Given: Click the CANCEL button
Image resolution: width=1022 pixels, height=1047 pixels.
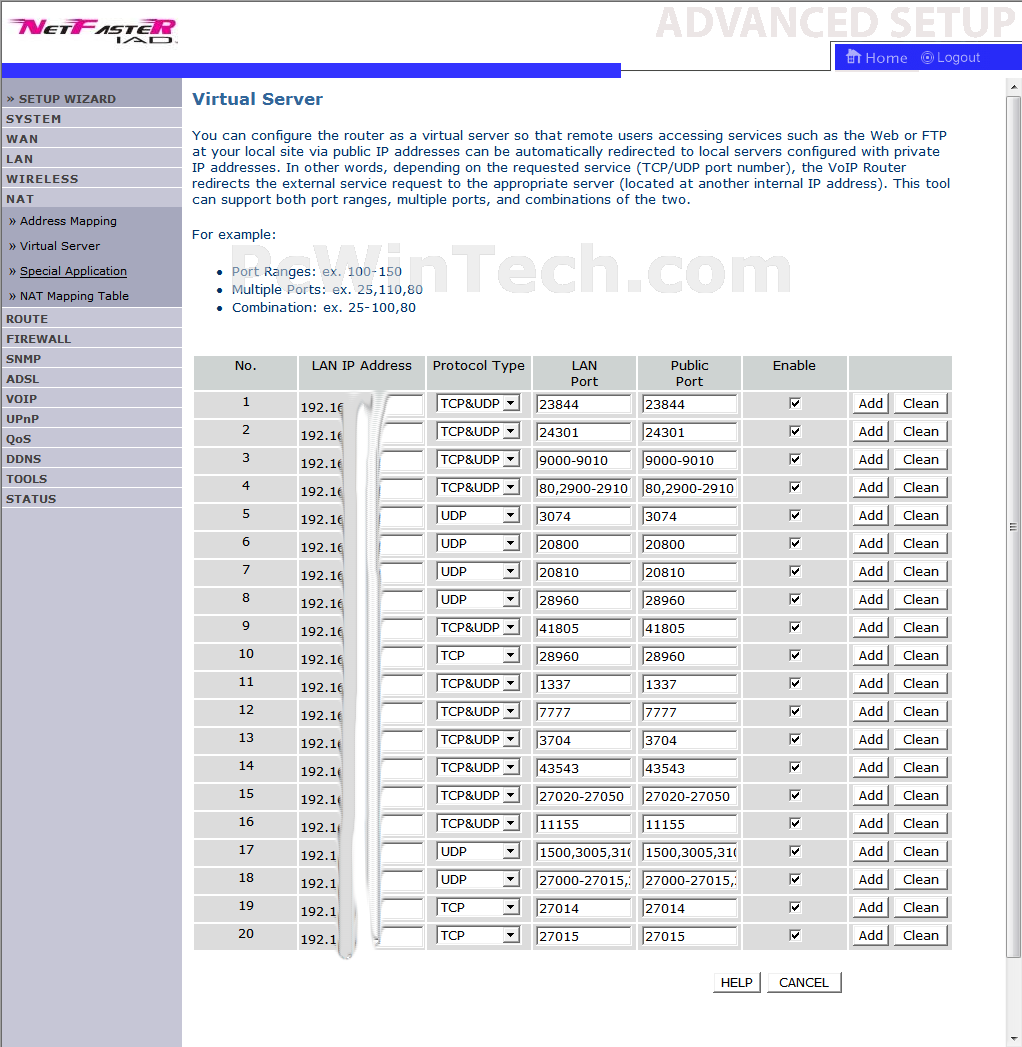Looking at the screenshot, I should click(804, 982).
